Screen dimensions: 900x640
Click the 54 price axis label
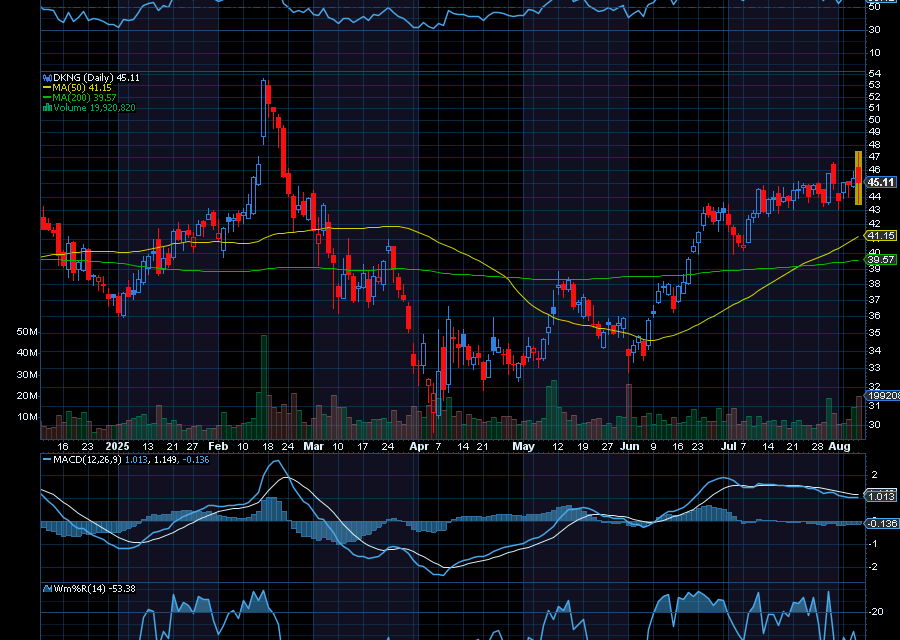(874, 73)
